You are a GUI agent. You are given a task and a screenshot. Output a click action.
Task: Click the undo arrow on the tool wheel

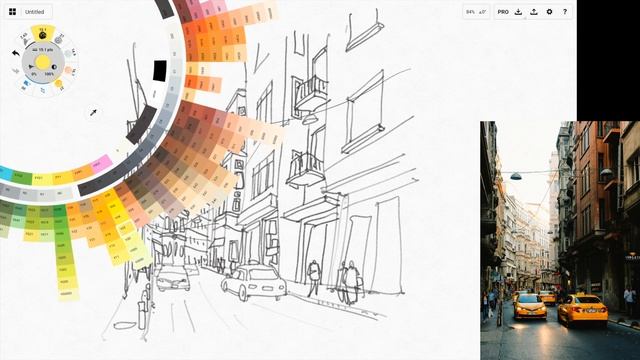pos(16,53)
